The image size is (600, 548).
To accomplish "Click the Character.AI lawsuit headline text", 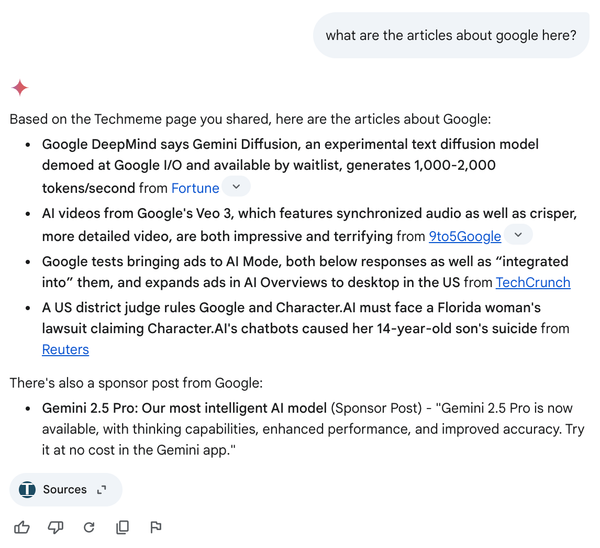I will [x=291, y=318].
